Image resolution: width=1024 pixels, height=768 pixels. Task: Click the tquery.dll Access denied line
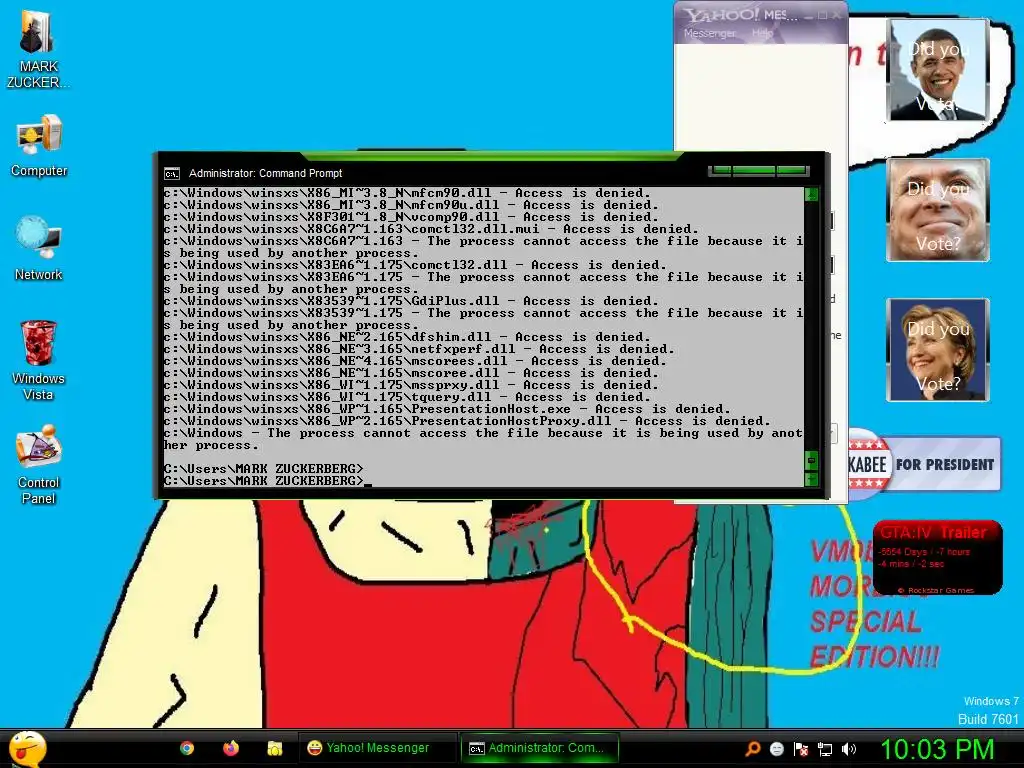point(407,397)
